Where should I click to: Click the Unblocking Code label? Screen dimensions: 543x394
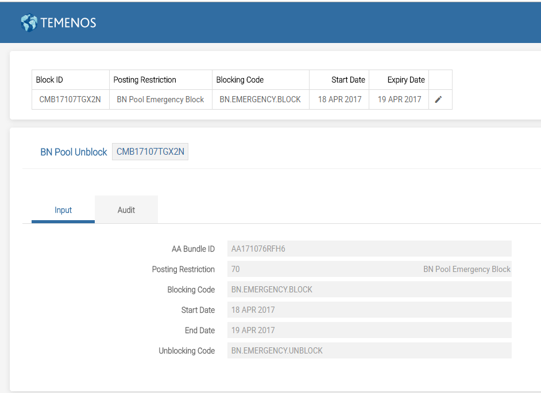click(x=187, y=351)
